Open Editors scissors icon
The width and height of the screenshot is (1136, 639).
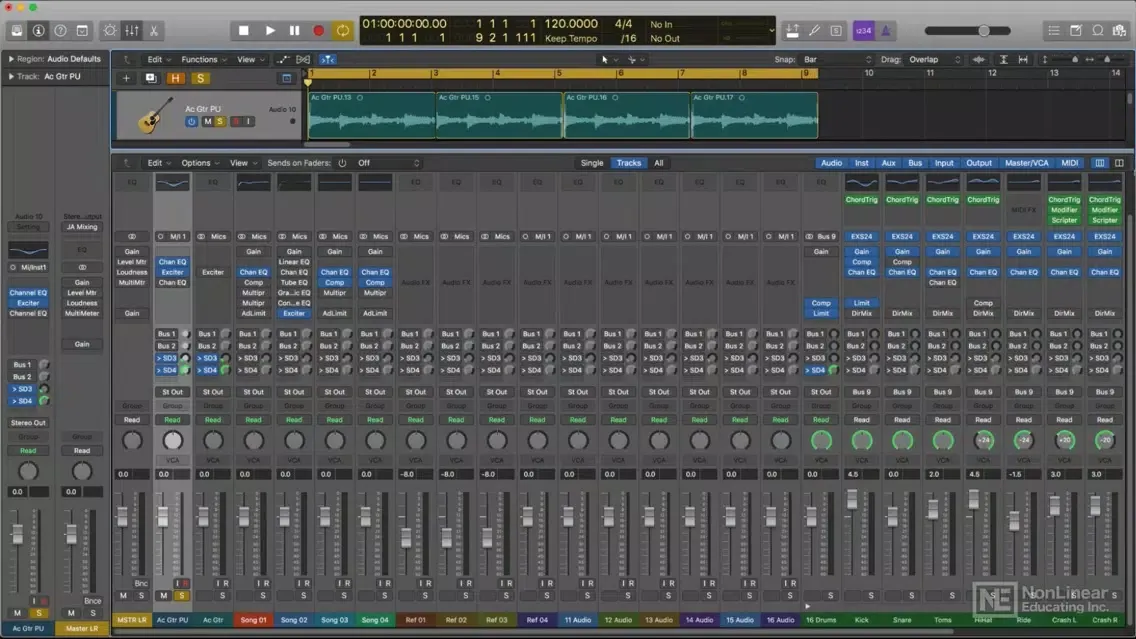154,30
